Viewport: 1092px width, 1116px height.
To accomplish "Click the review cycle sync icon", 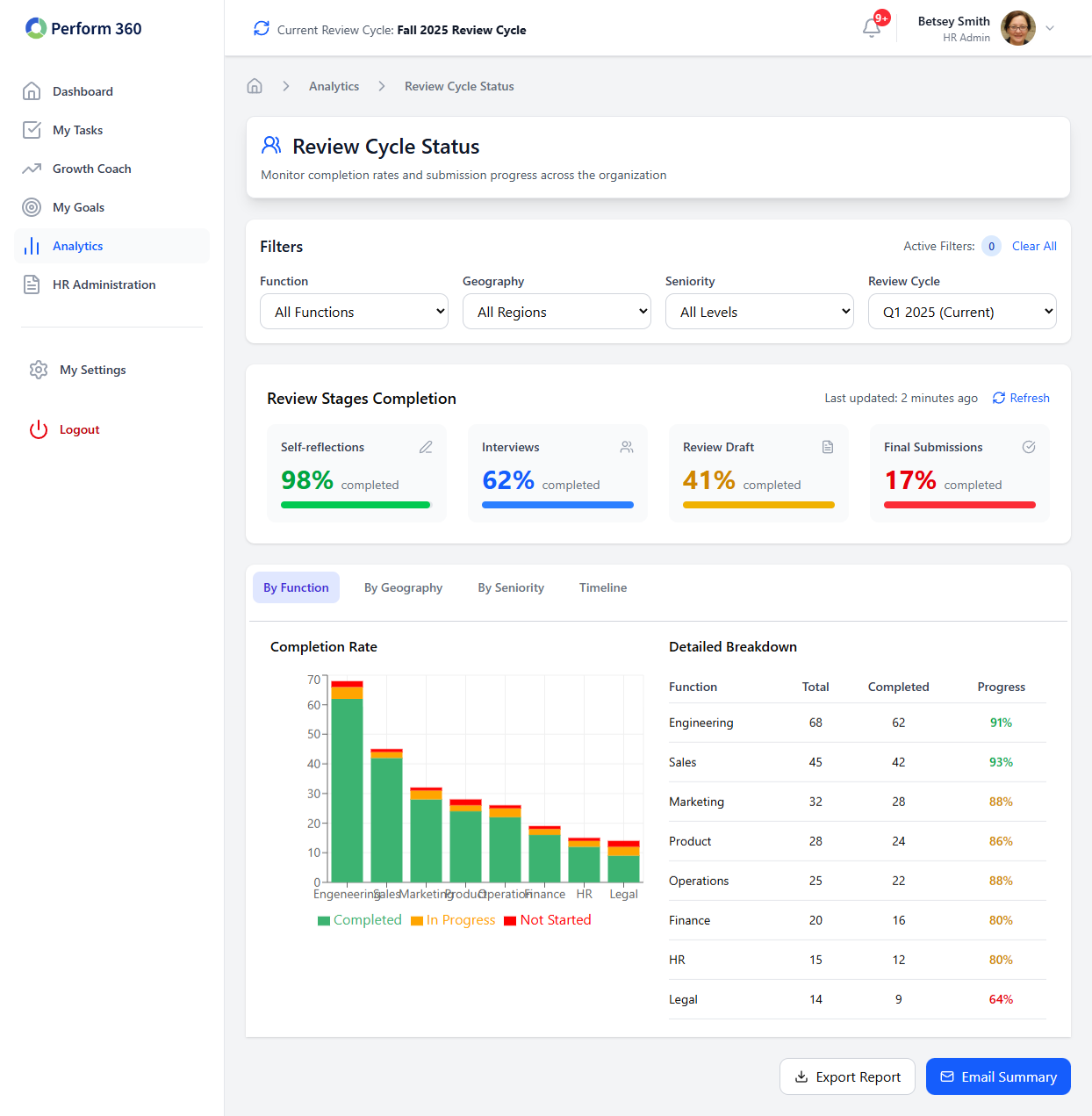I will coord(262,29).
